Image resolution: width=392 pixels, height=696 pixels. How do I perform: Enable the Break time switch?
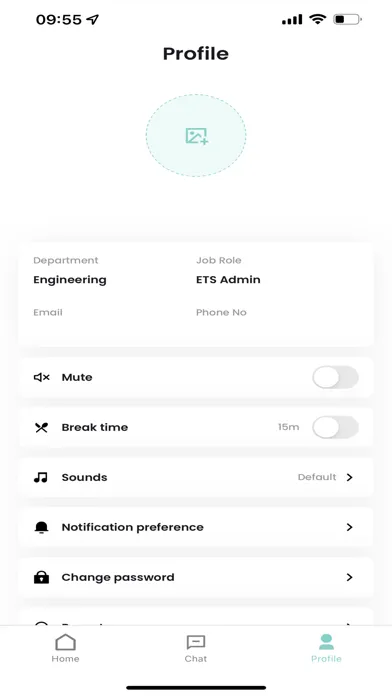(x=335, y=427)
